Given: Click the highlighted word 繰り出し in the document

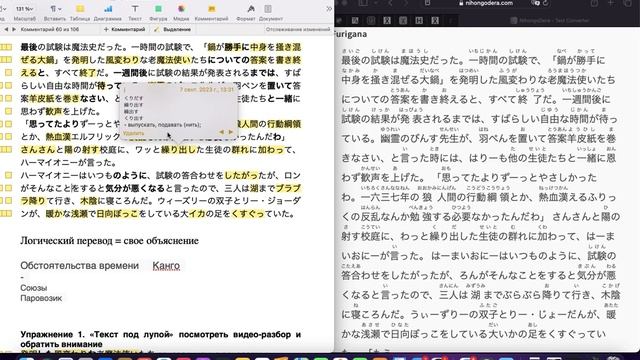Looking at the screenshot, I should click(178, 150).
